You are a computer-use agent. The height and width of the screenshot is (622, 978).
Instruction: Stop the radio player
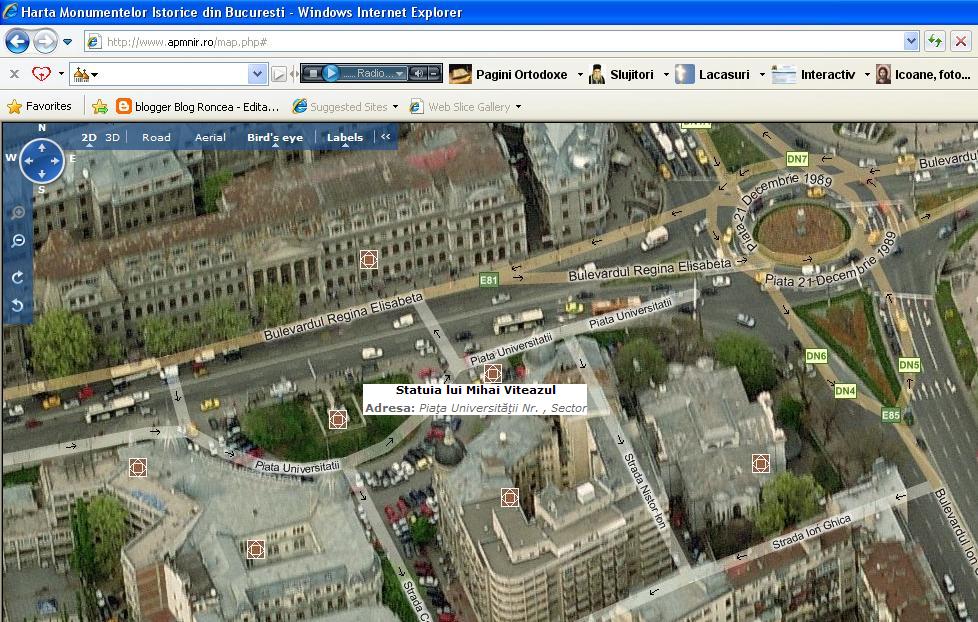coord(314,74)
